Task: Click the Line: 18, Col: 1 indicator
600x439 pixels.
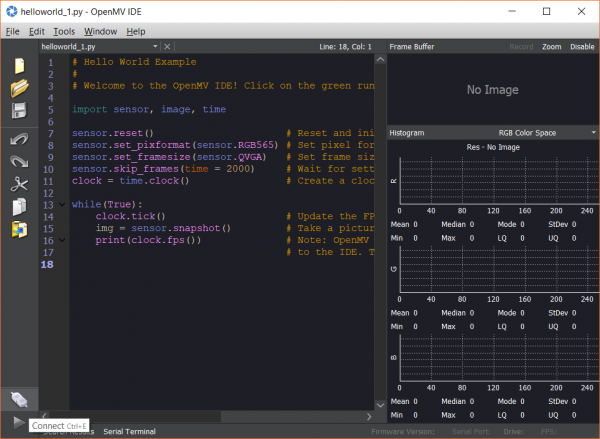Action: (345, 47)
